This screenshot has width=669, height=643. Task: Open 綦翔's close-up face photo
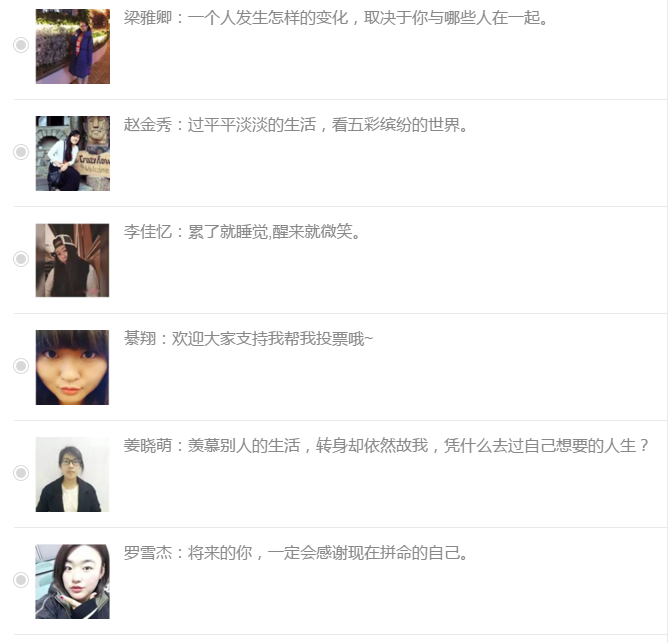(72, 367)
